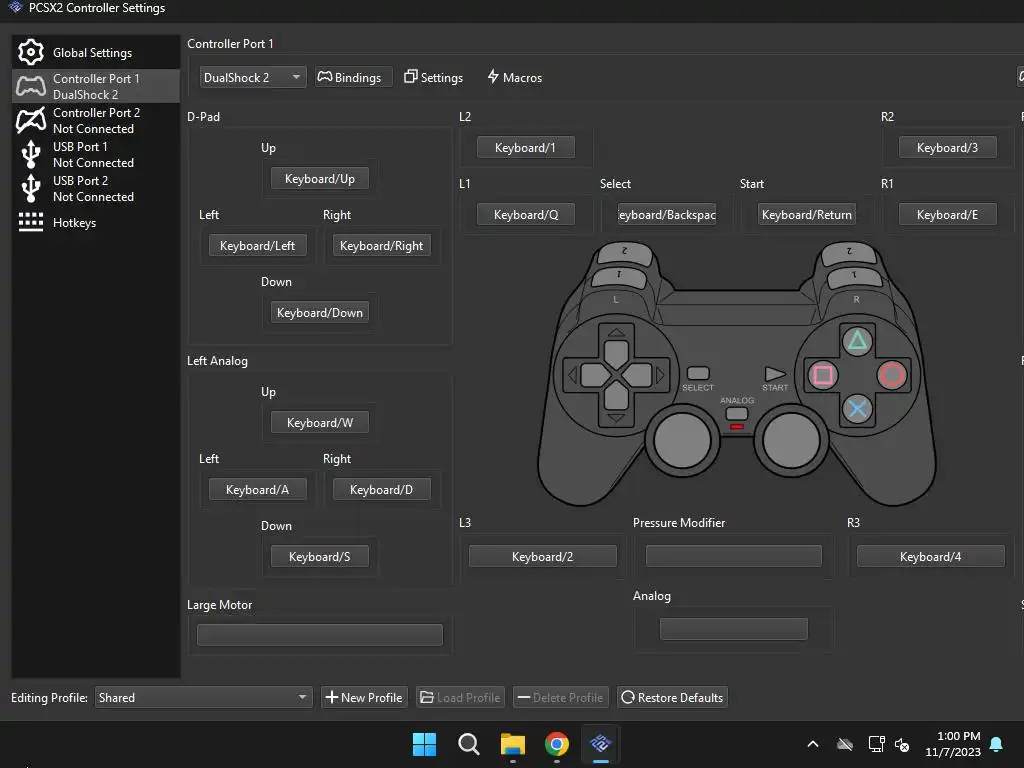
Task: Rebind Left Analog Left Keyboard/A
Action: 257,489
